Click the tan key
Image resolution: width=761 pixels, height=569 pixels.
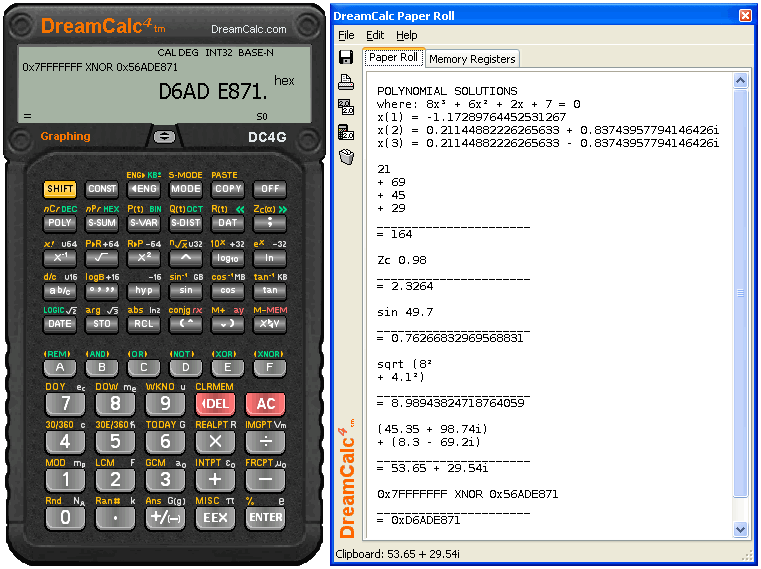tap(270, 290)
